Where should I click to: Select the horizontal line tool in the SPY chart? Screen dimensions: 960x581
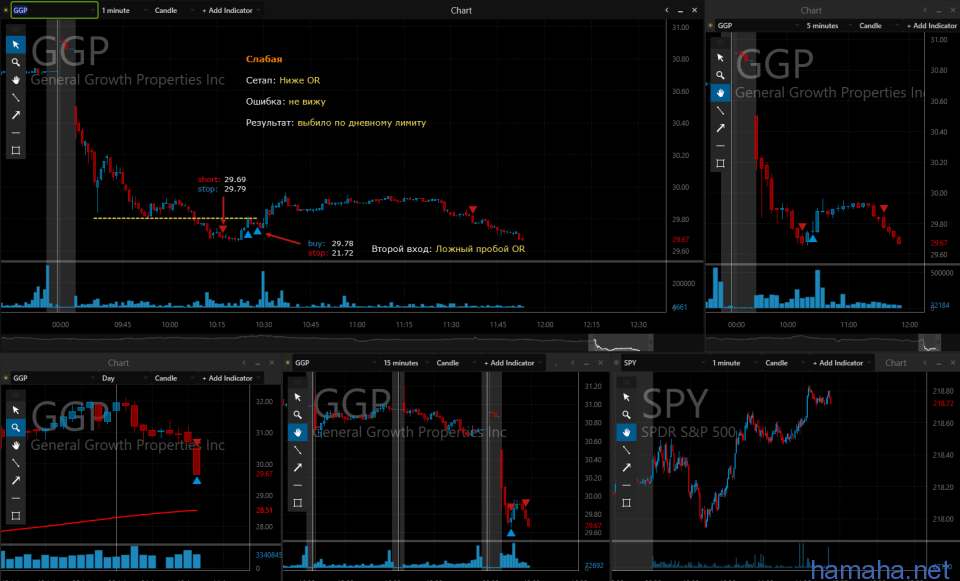click(626, 485)
